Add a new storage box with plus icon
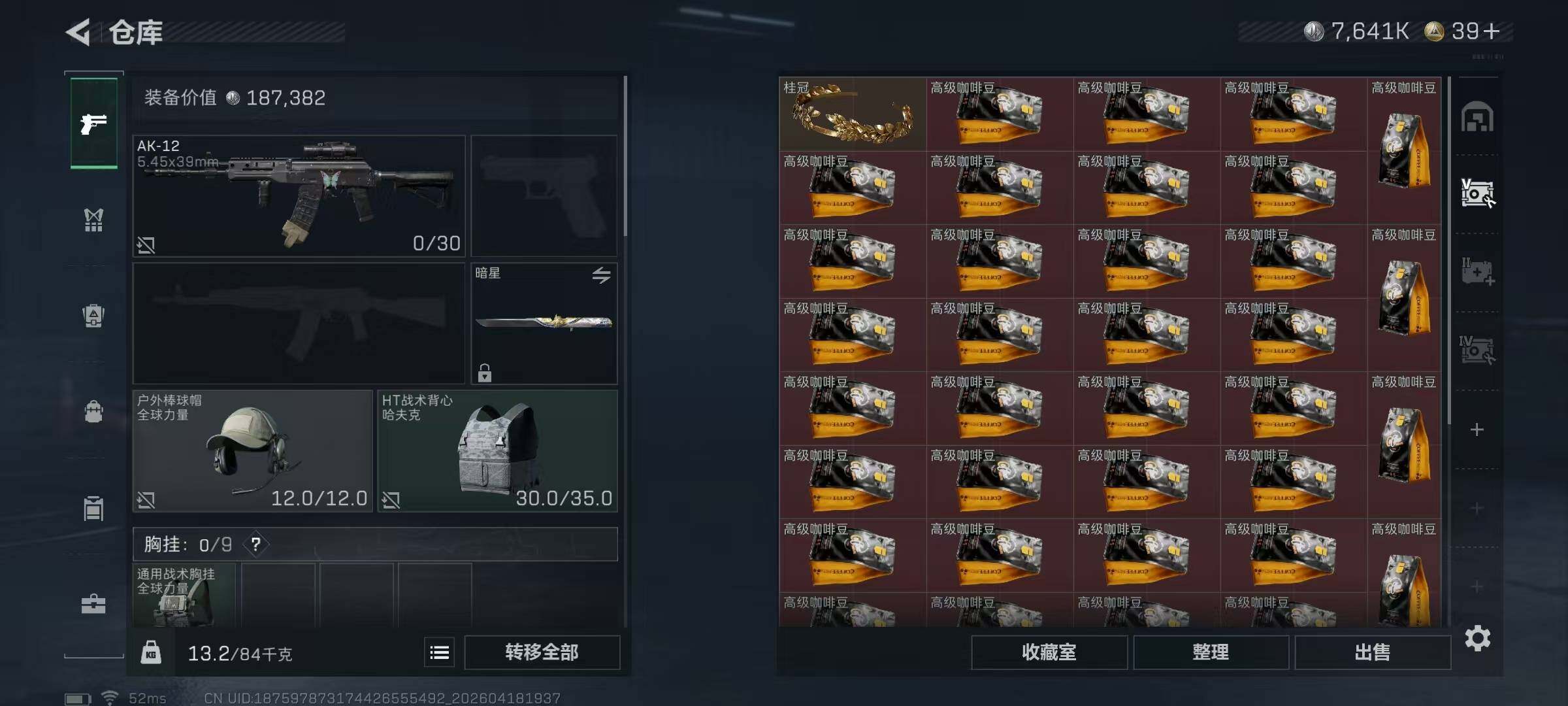The image size is (1568, 706). [x=1477, y=429]
